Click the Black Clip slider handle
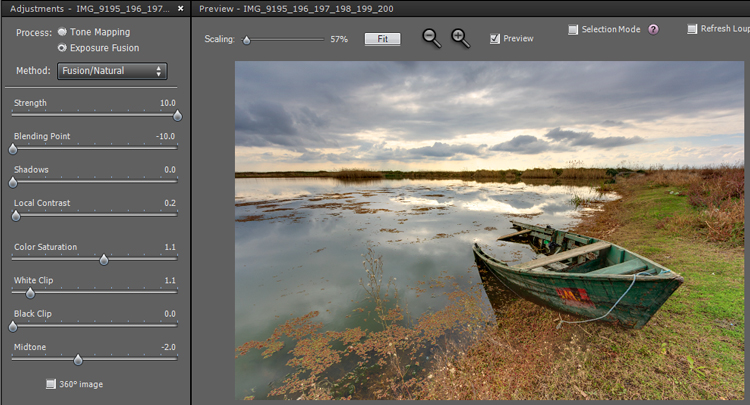The height and width of the screenshot is (405, 750). click(x=13, y=327)
